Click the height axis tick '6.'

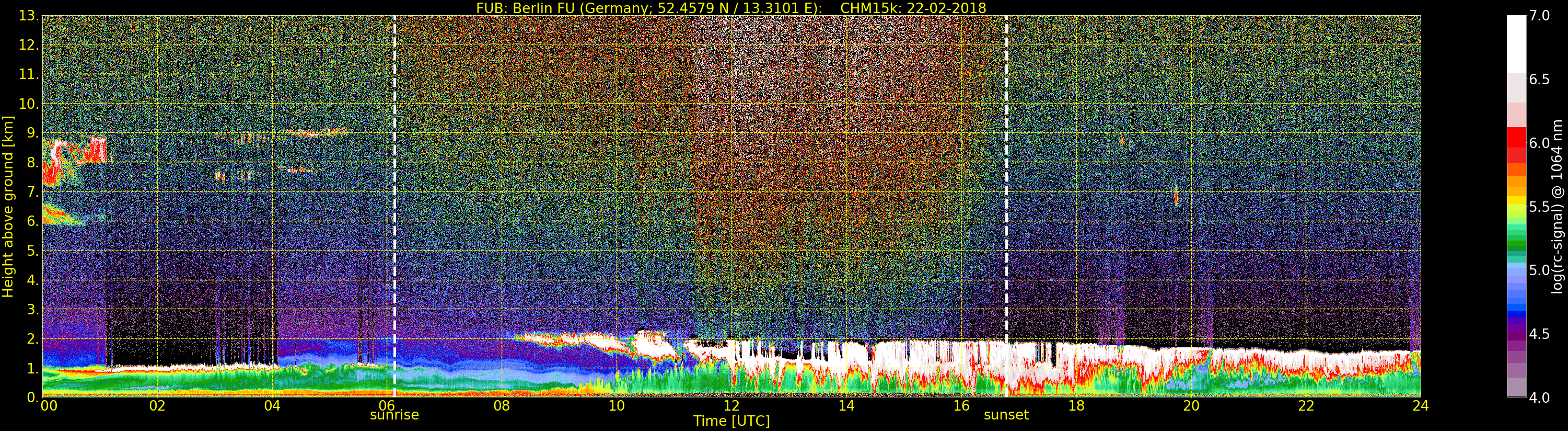tap(32, 221)
